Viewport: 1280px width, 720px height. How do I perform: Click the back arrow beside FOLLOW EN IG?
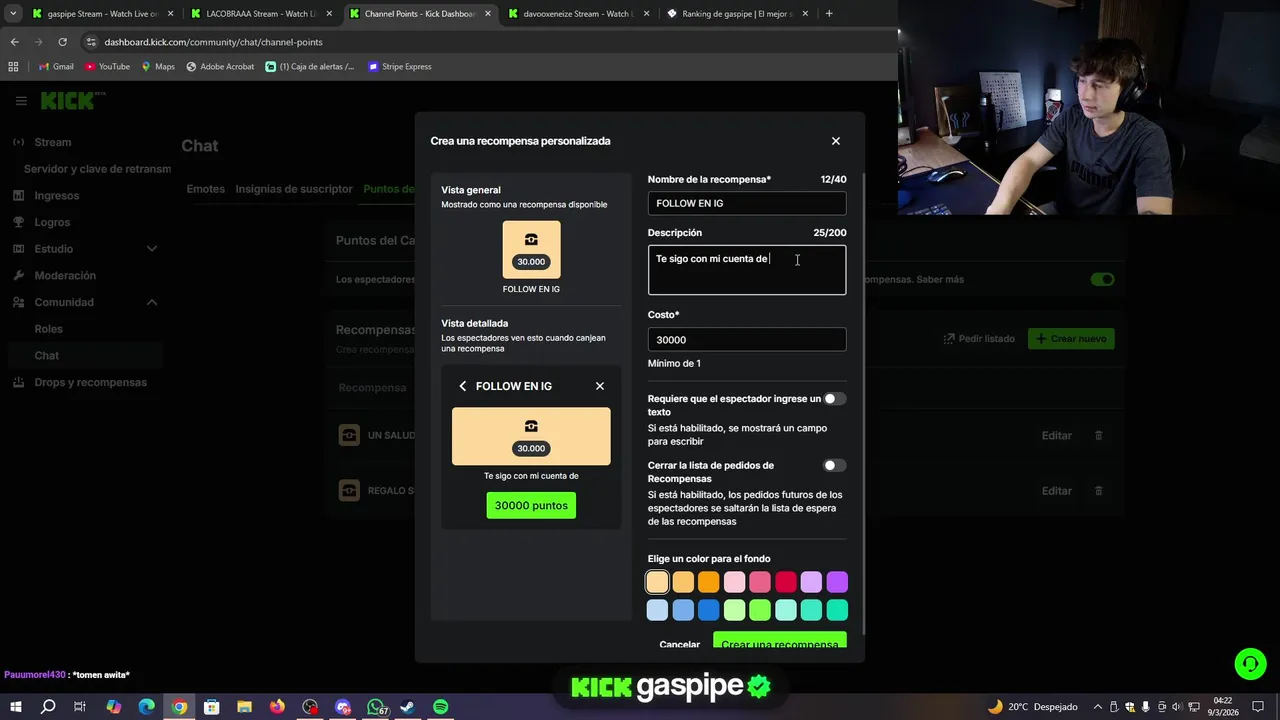point(462,386)
